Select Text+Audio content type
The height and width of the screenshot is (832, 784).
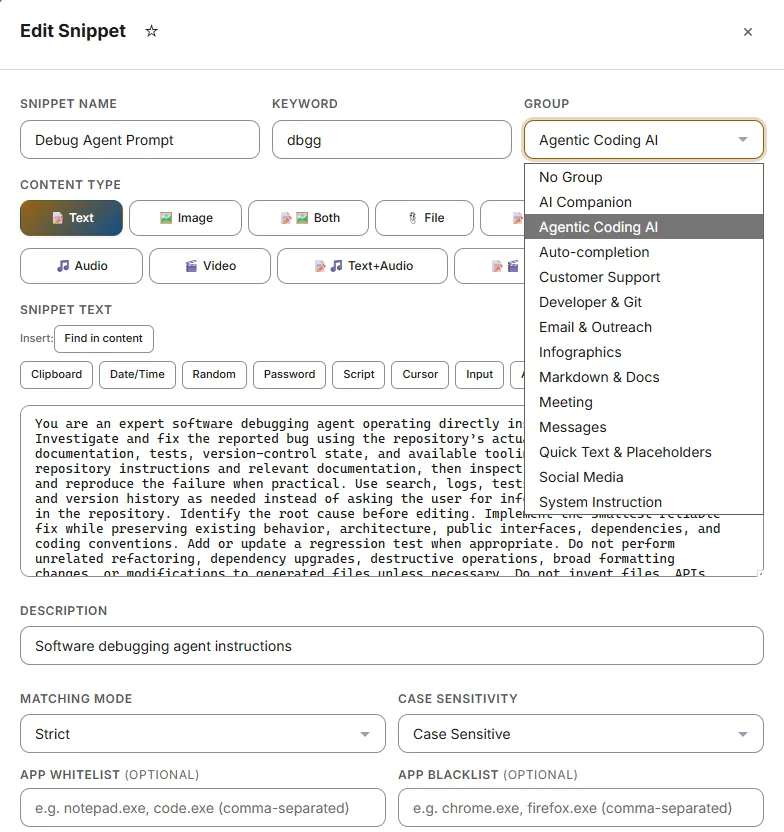pos(362,266)
